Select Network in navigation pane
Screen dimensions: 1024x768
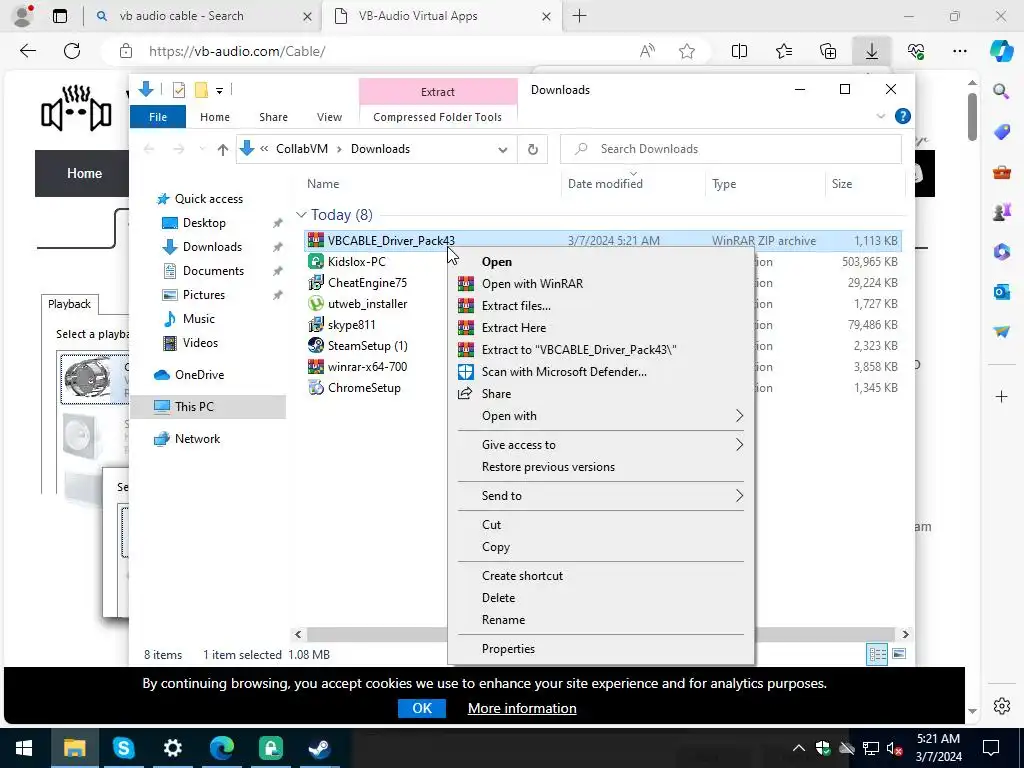197,439
